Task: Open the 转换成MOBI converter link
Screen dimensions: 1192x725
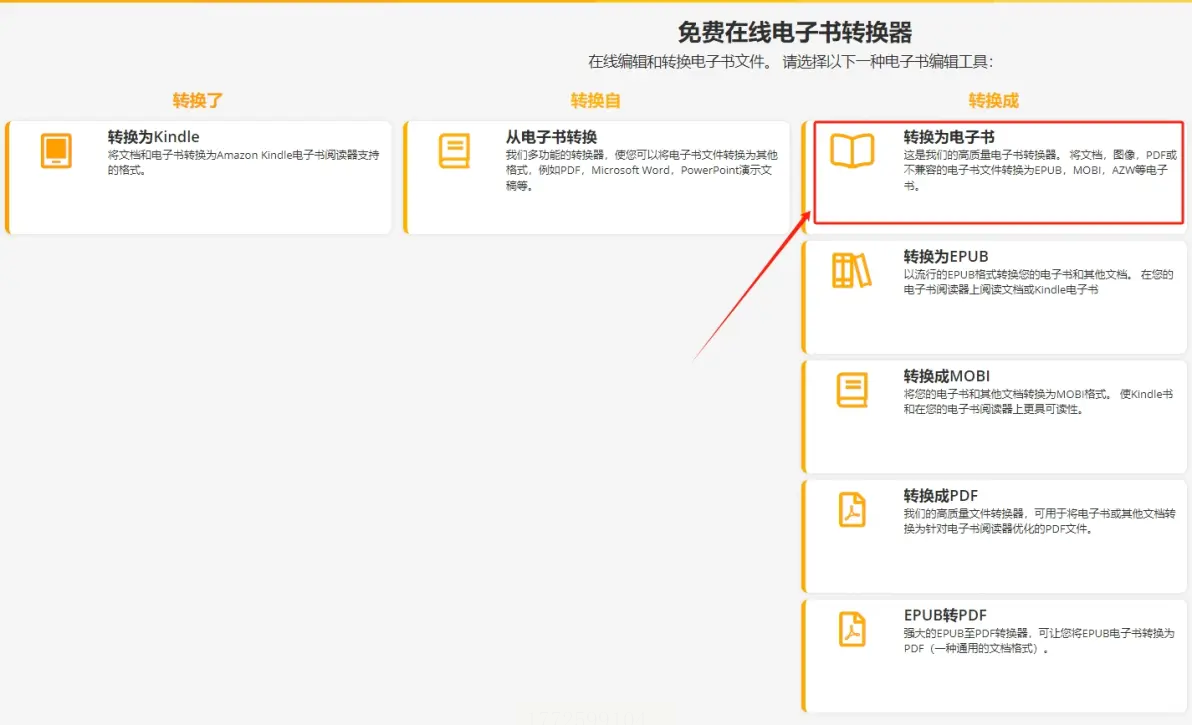Action: coord(946,375)
